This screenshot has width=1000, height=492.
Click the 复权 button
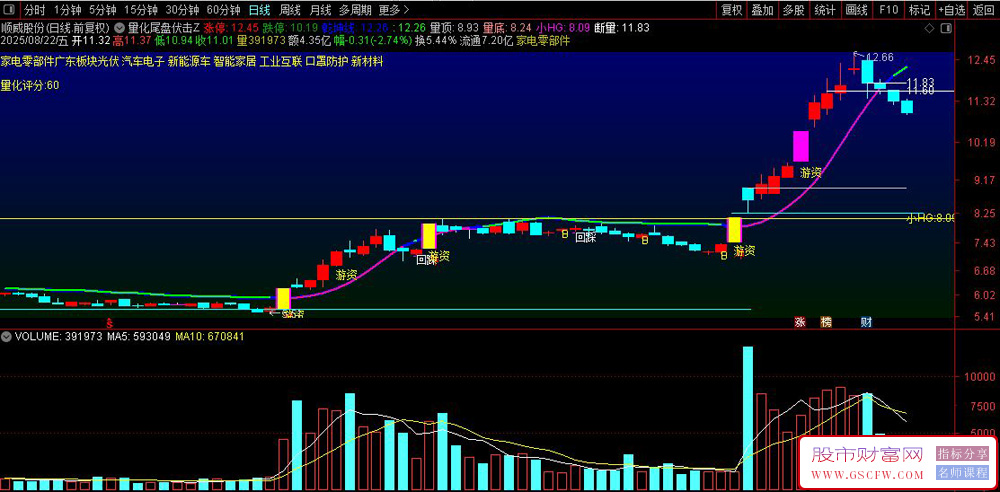[x=732, y=10]
